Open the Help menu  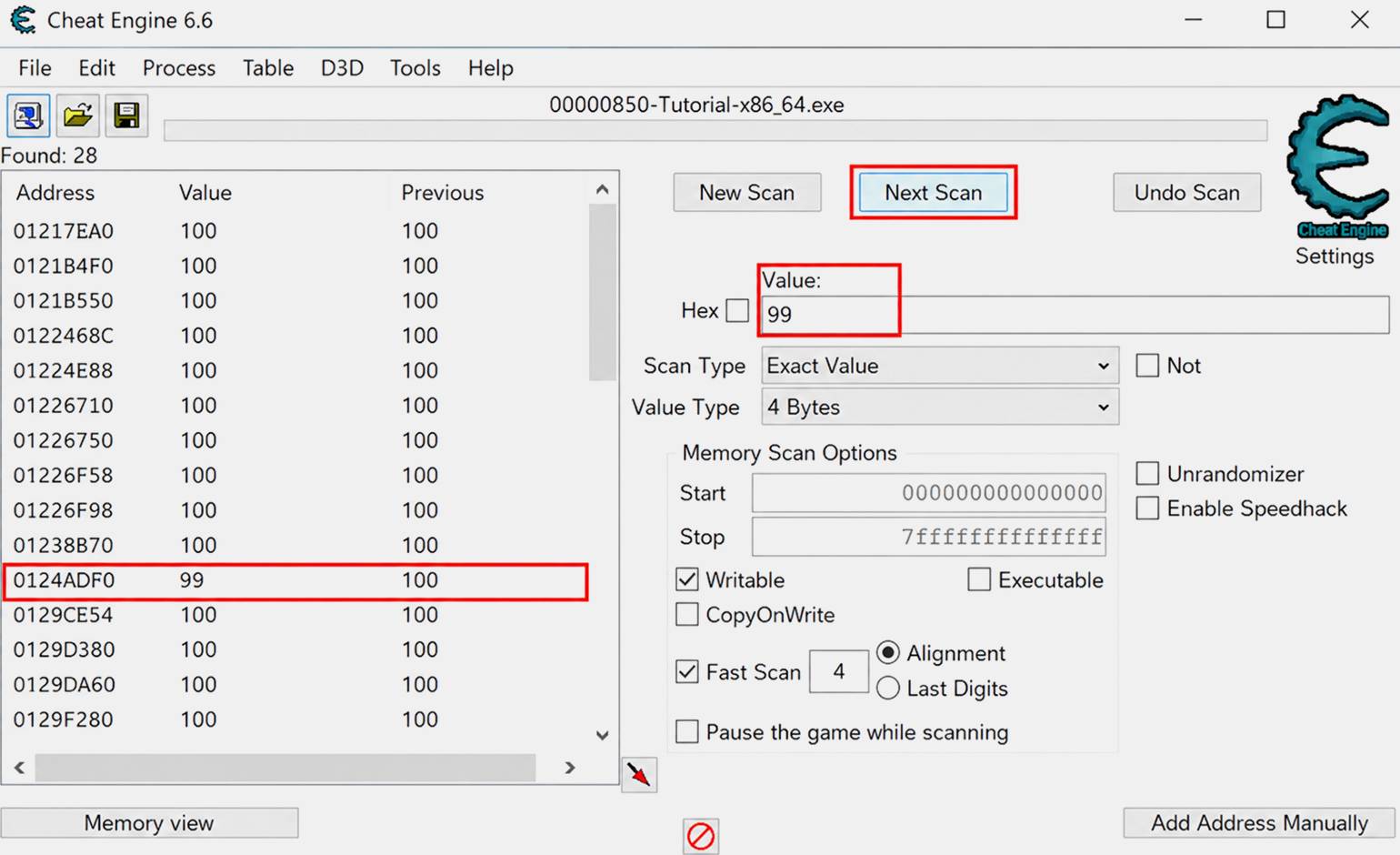pos(491,68)
